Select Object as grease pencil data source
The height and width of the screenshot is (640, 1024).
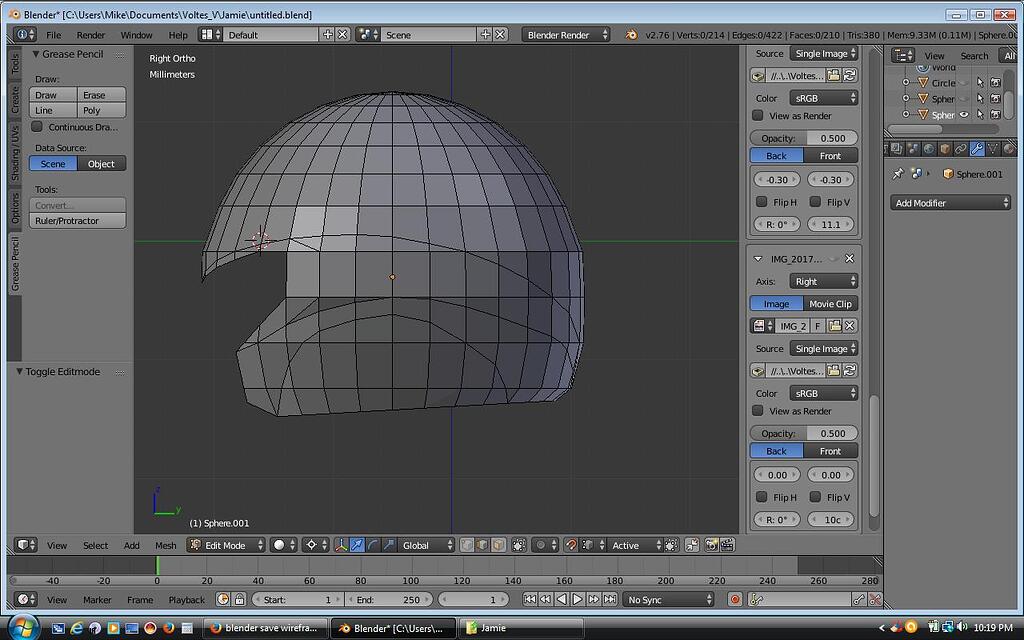101,164
